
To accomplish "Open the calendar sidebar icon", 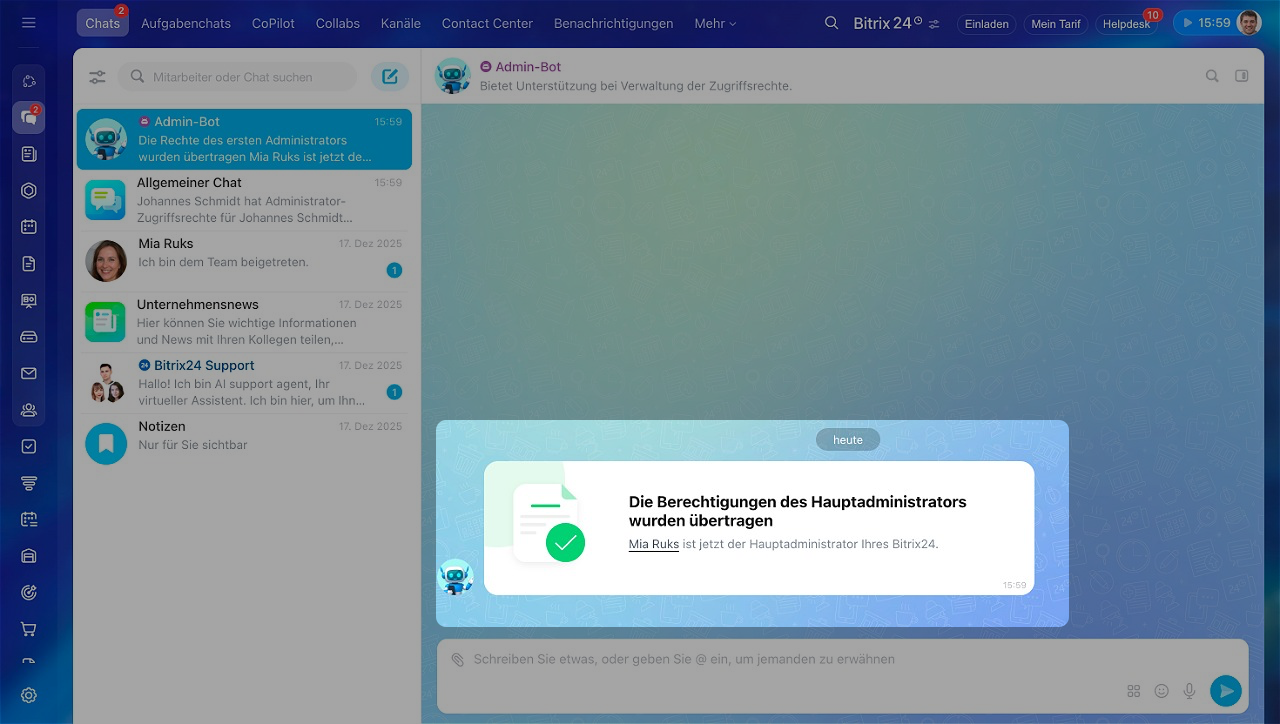I will click(x=28, y=227).
